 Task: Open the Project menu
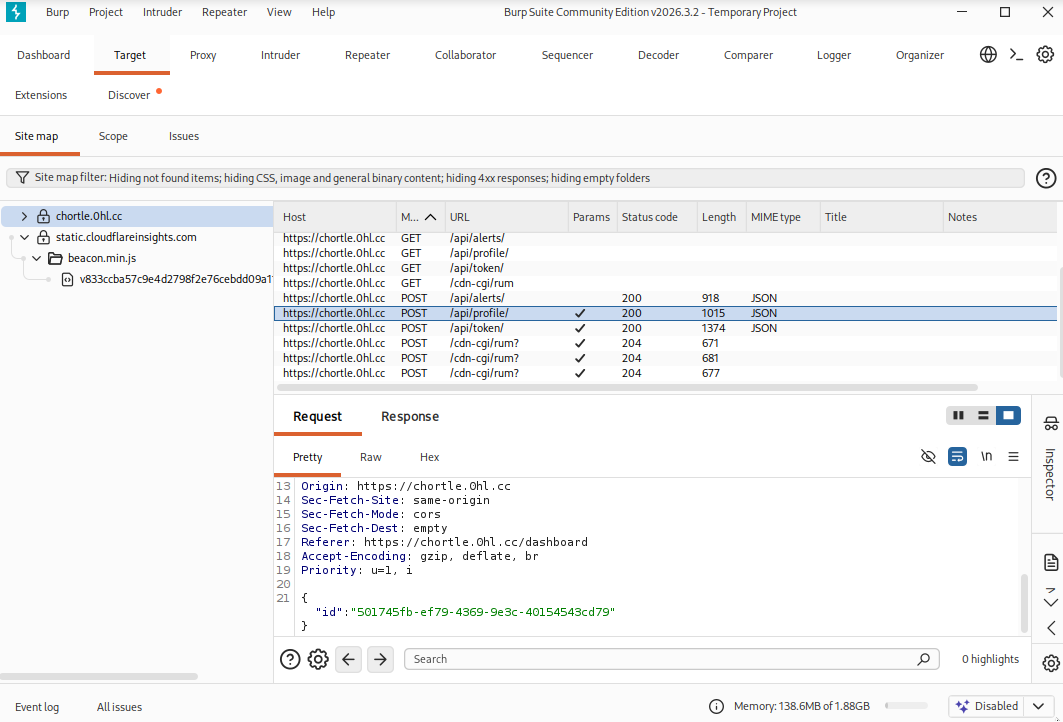106,12
